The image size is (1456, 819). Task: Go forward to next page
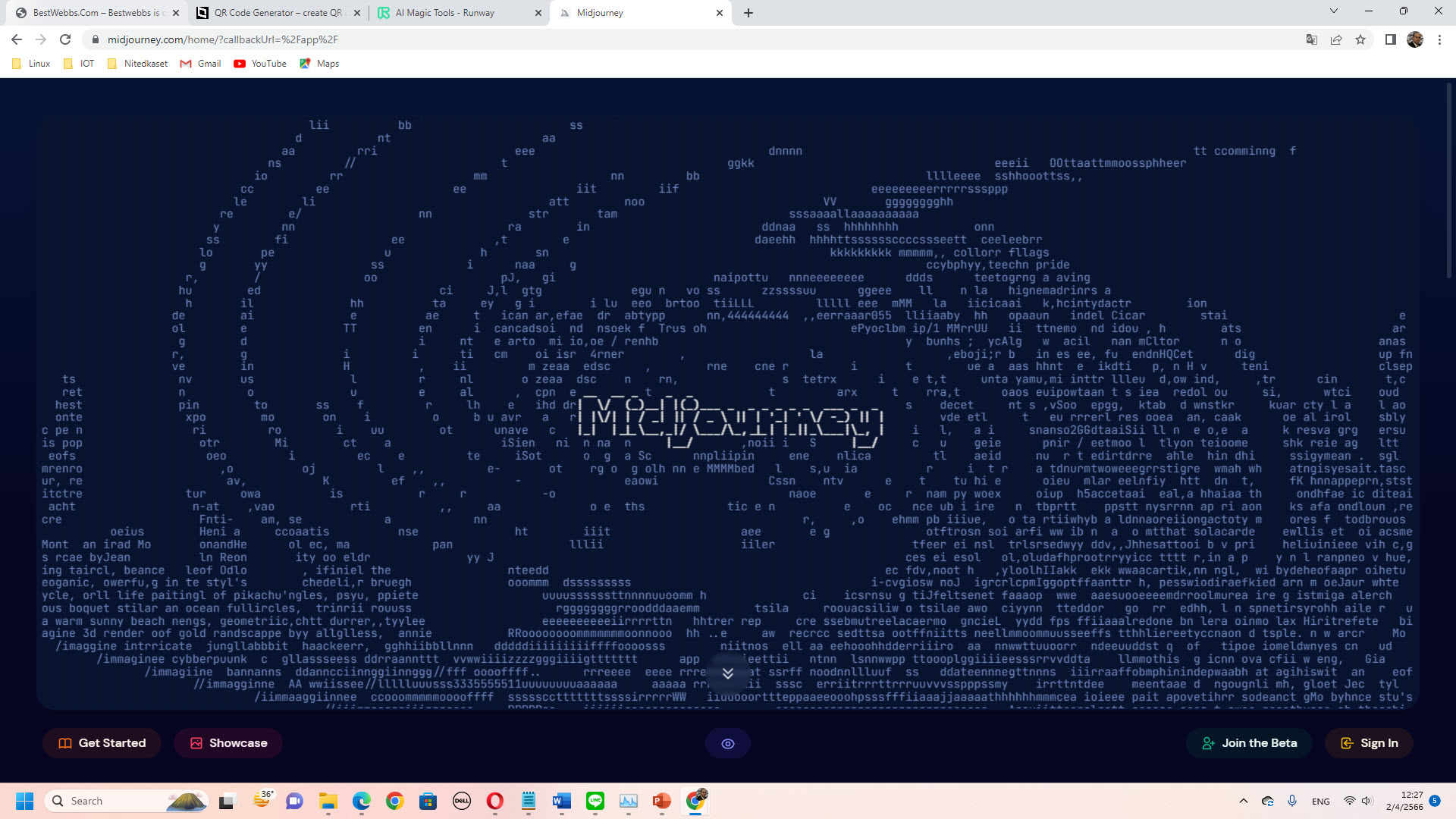41,39
